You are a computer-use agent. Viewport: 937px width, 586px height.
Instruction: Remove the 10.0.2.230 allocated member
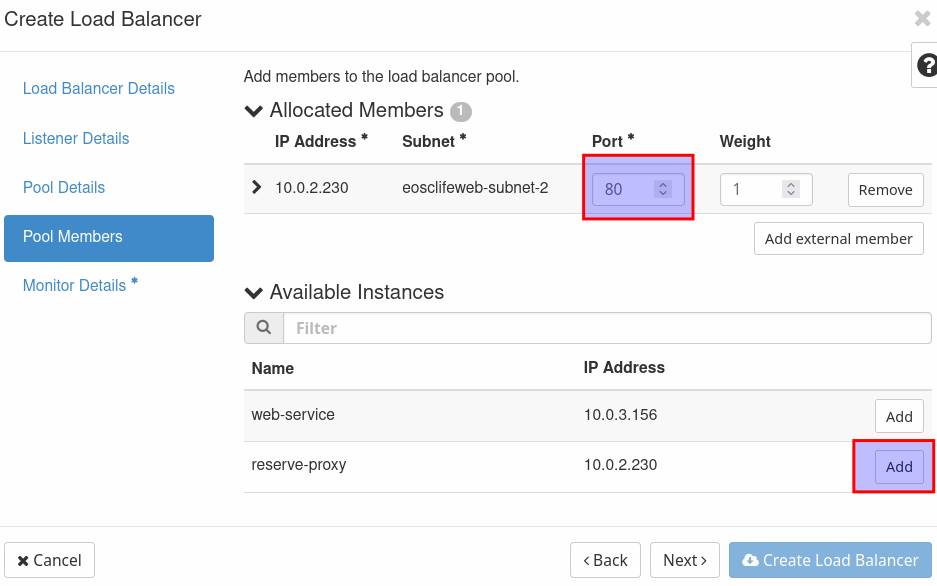tap(885, 190)
